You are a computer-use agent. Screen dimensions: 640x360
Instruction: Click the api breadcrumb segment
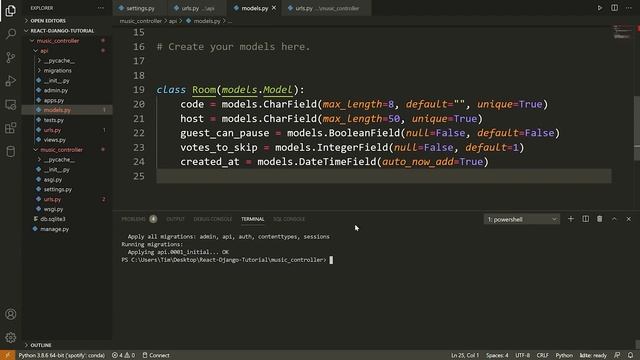pyautogui.click(x=173, y=21)
